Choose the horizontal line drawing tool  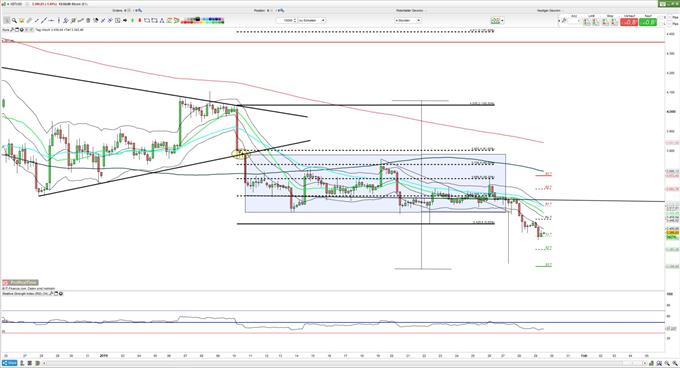[51, 20]
